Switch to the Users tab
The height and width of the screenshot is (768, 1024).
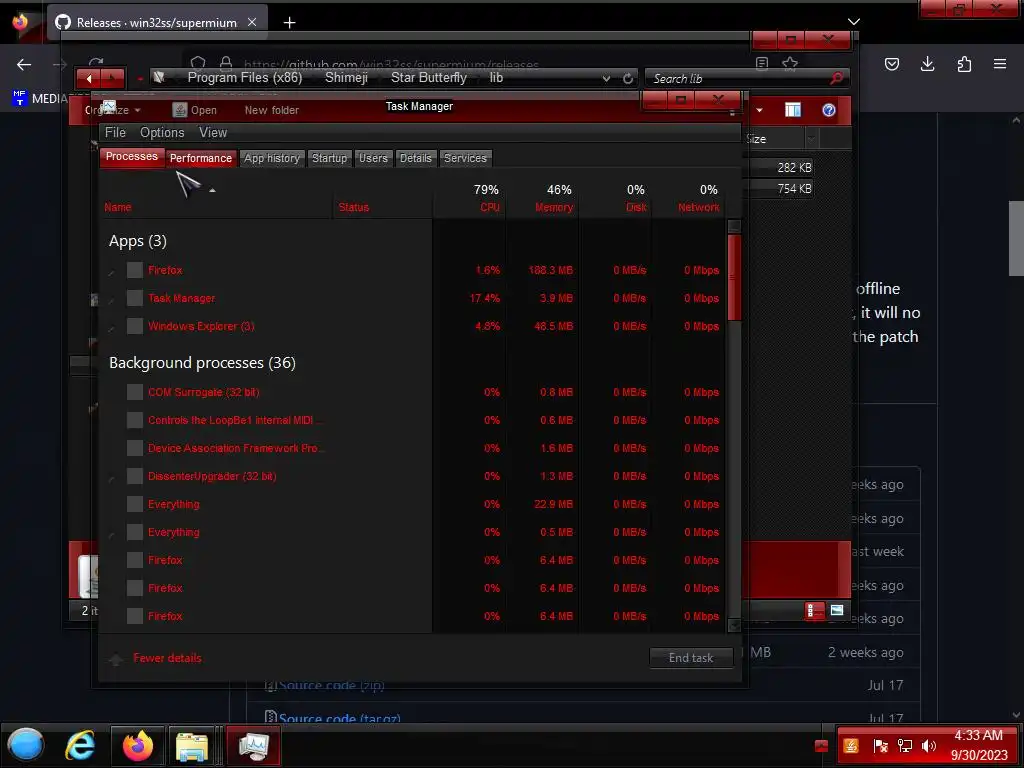point(373,158)
